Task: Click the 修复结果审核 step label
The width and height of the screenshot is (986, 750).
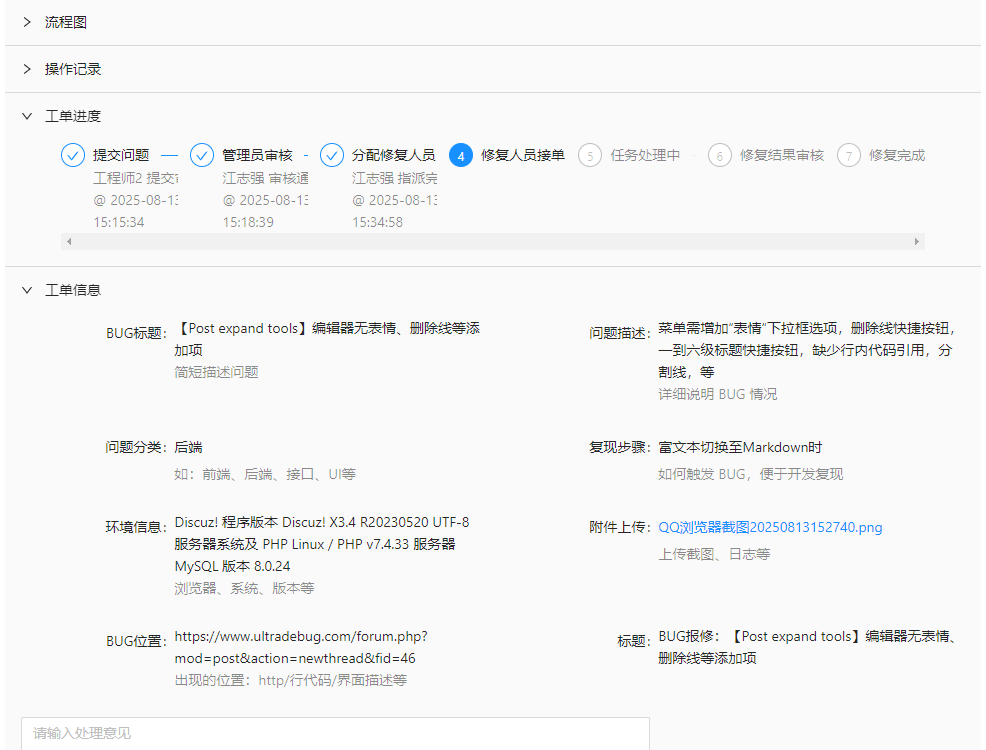Action: (781, 155)
